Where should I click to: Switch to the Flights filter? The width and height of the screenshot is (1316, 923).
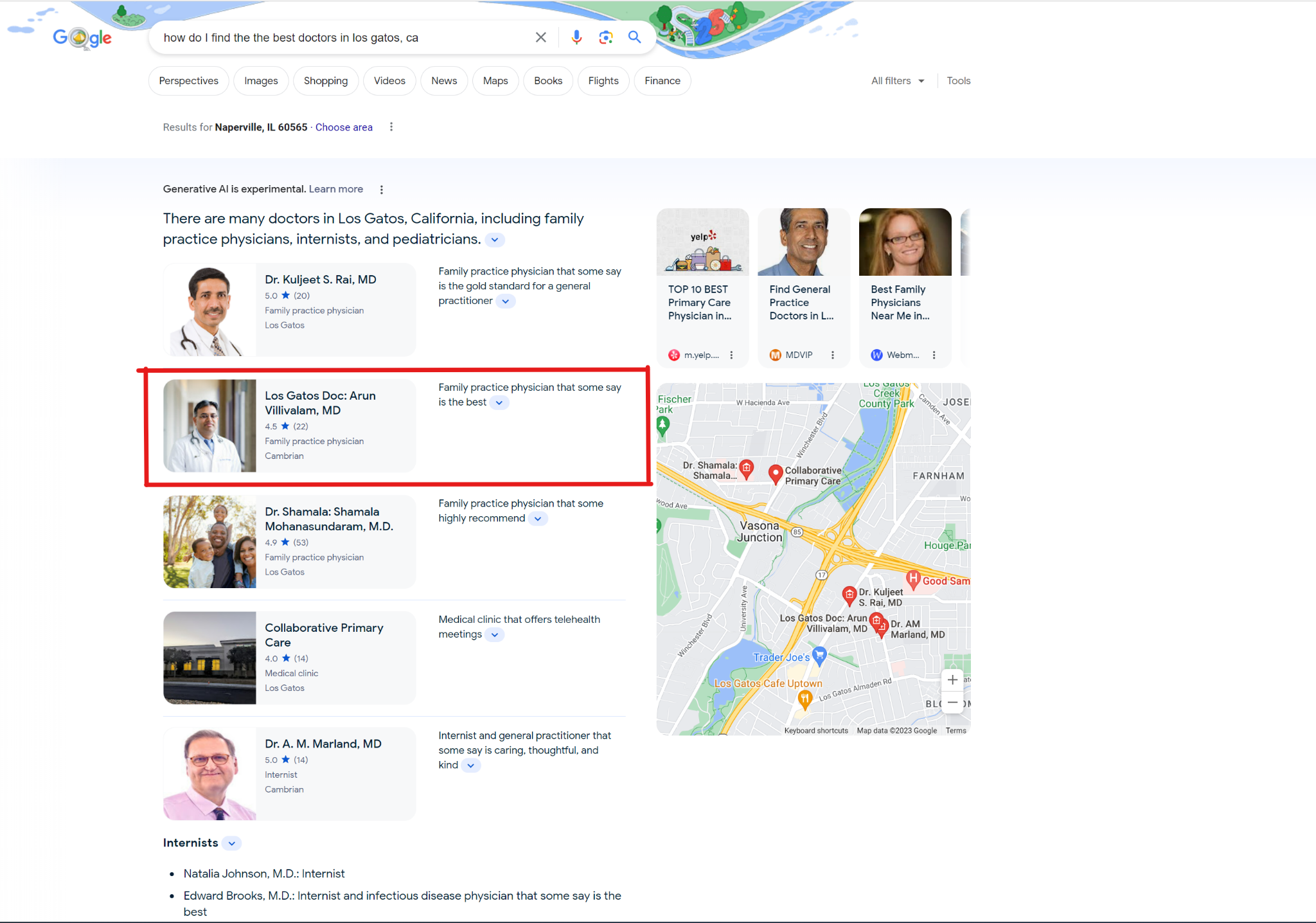pyautogui.click(x=603, y=81)
